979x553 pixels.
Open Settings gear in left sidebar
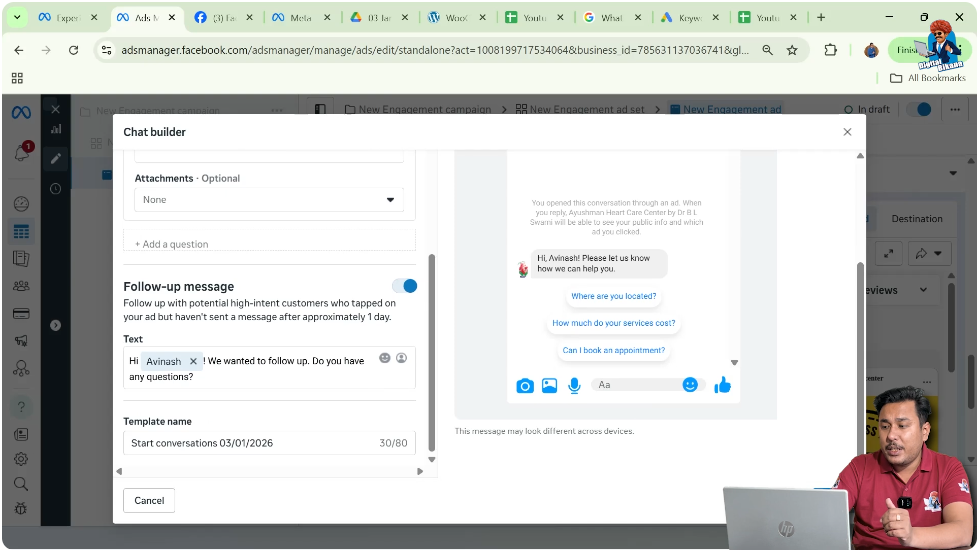tap(21, 459)
